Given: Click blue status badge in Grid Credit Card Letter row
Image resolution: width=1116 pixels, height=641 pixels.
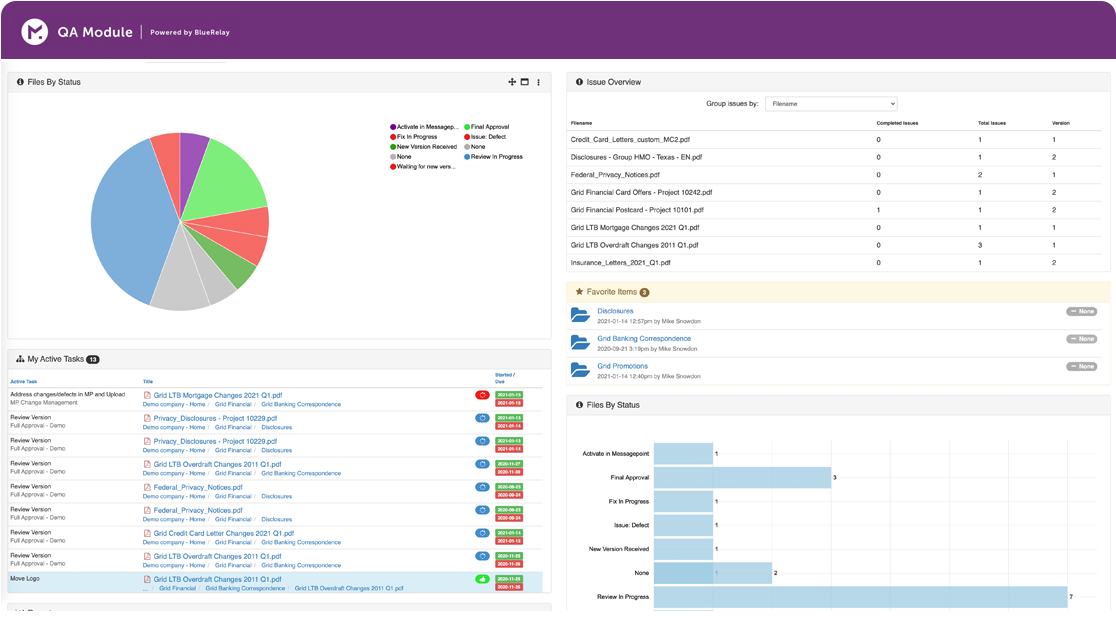Looking at the screenshot, I should click(482, 533).
